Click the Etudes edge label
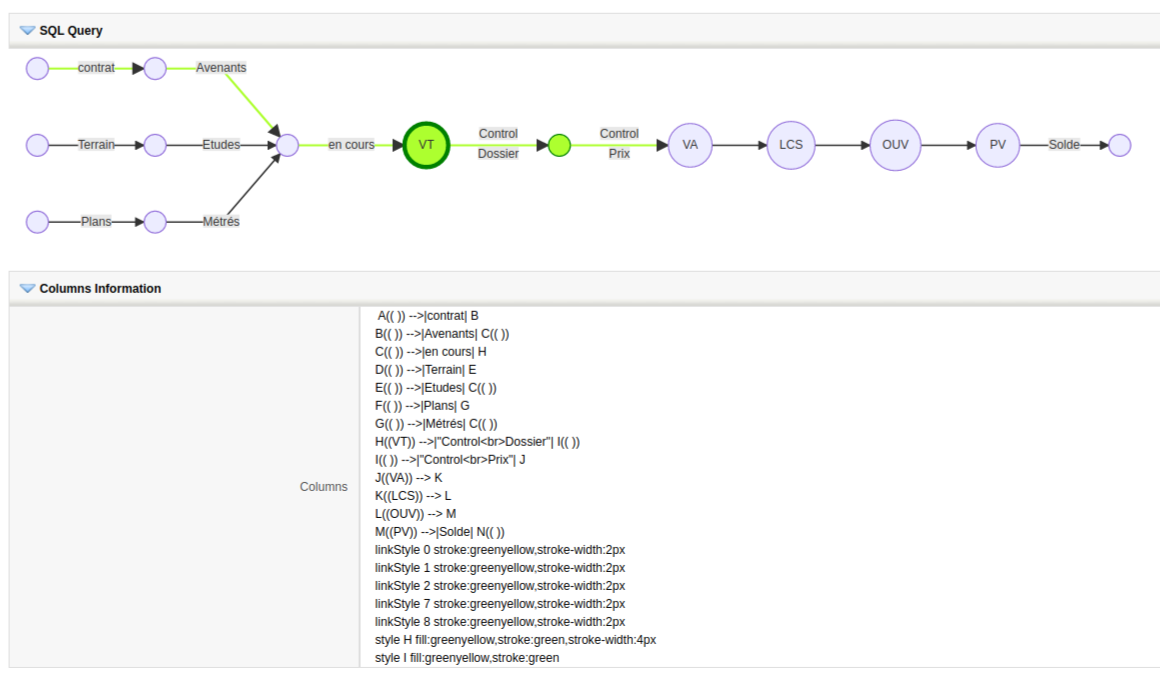This screenshot has width=1160, height=685. tap(221, 145)
